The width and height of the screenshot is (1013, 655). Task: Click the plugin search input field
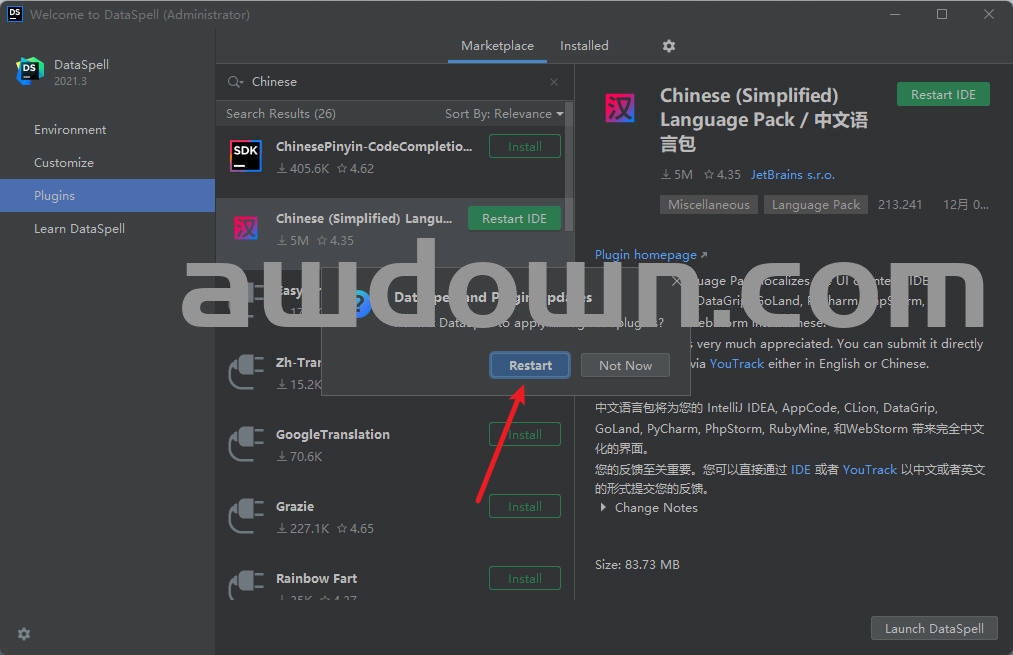coord(390,82)
